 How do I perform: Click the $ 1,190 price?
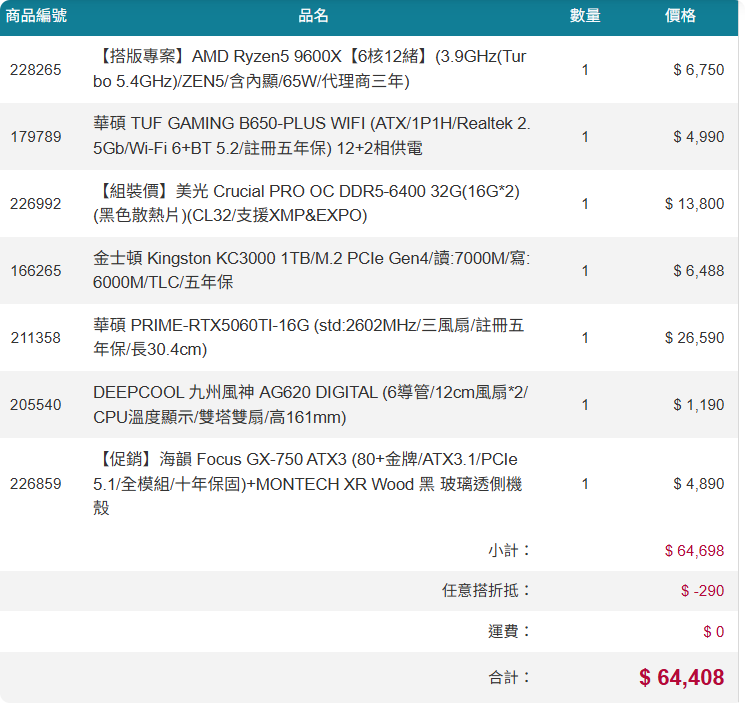698,405
